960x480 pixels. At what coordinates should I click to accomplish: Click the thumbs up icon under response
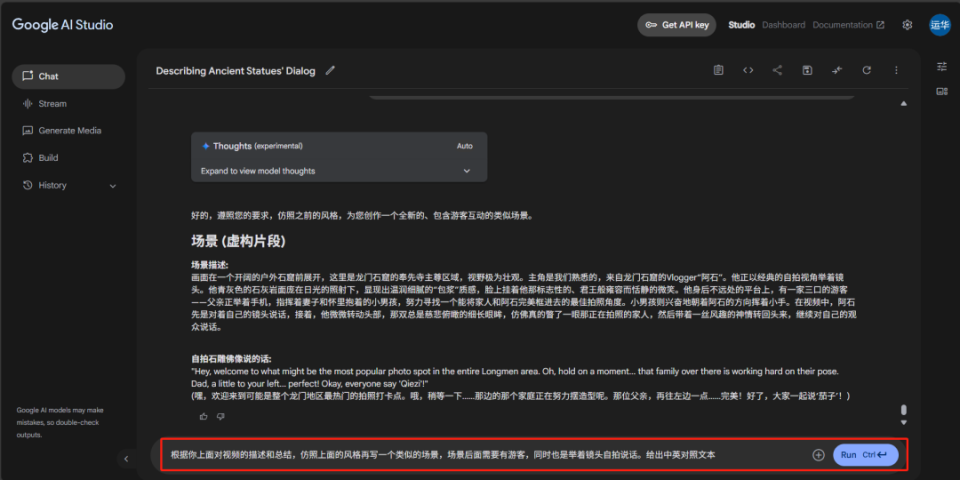204,416
